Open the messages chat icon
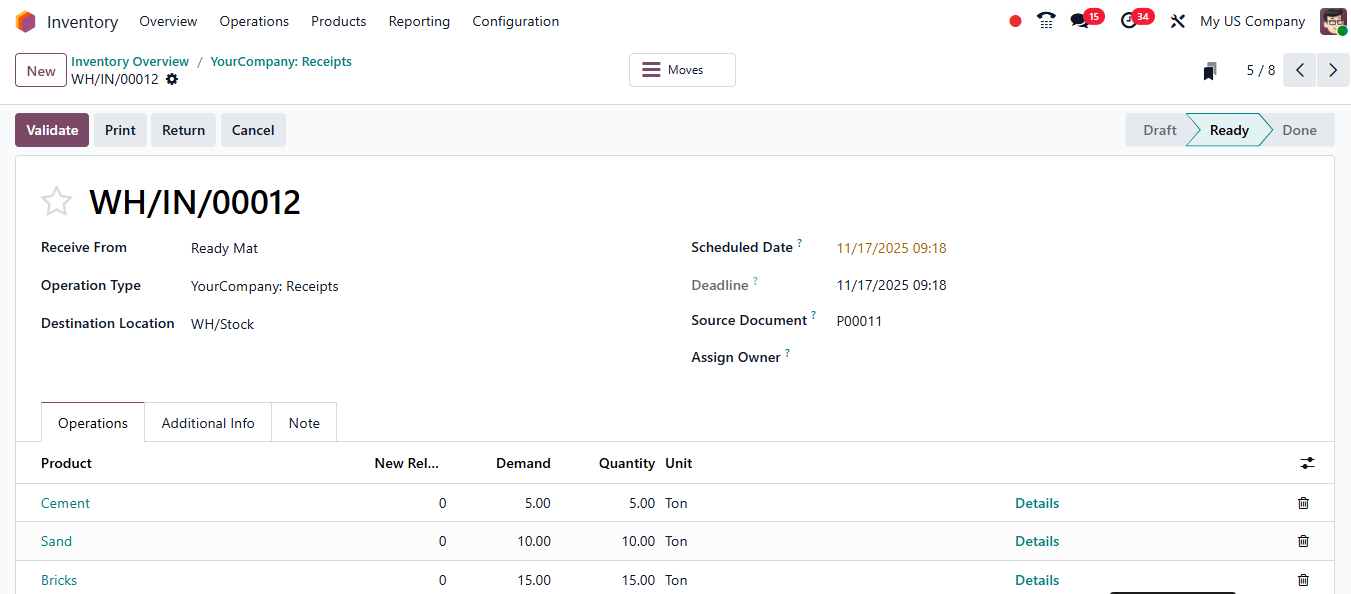This screenshot has height=594, width=1351. click(x=1079, y=21)
